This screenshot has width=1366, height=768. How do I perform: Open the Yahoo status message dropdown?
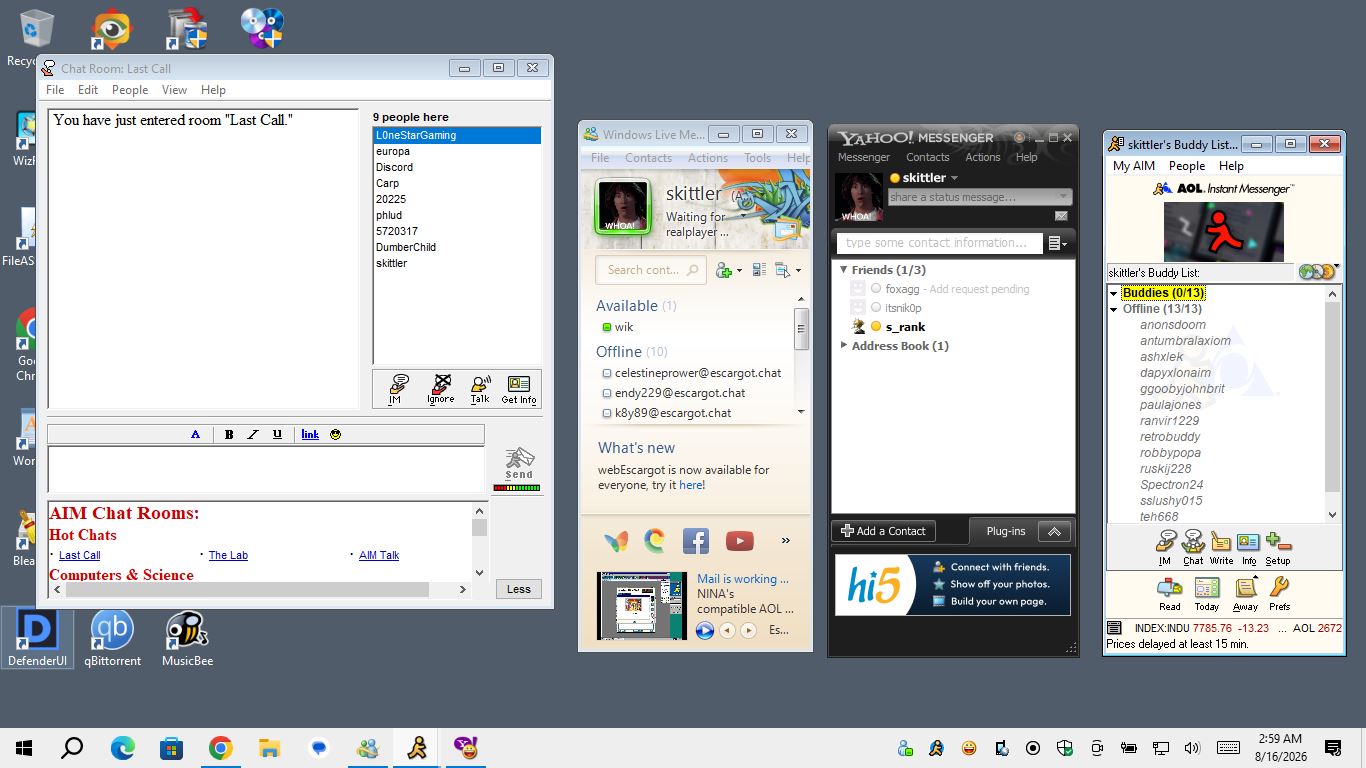pyautogui.click(x=1062, y=197)
